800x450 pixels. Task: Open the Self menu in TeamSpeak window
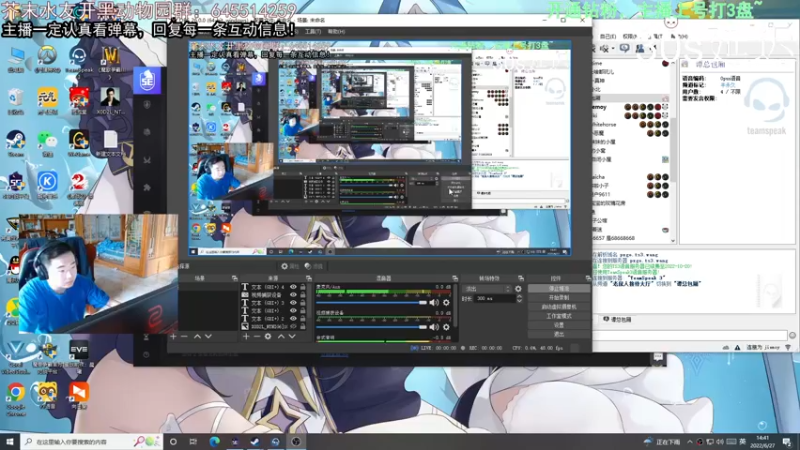tap(608, 36)
